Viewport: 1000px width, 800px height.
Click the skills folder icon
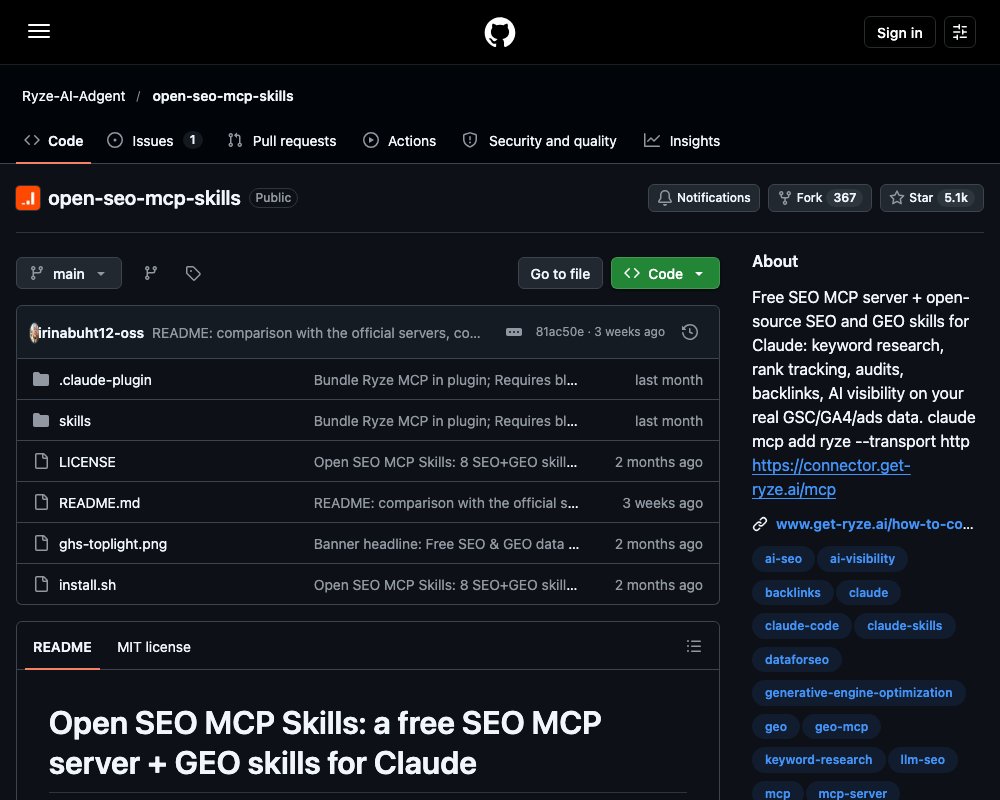(x=41, y=420)
